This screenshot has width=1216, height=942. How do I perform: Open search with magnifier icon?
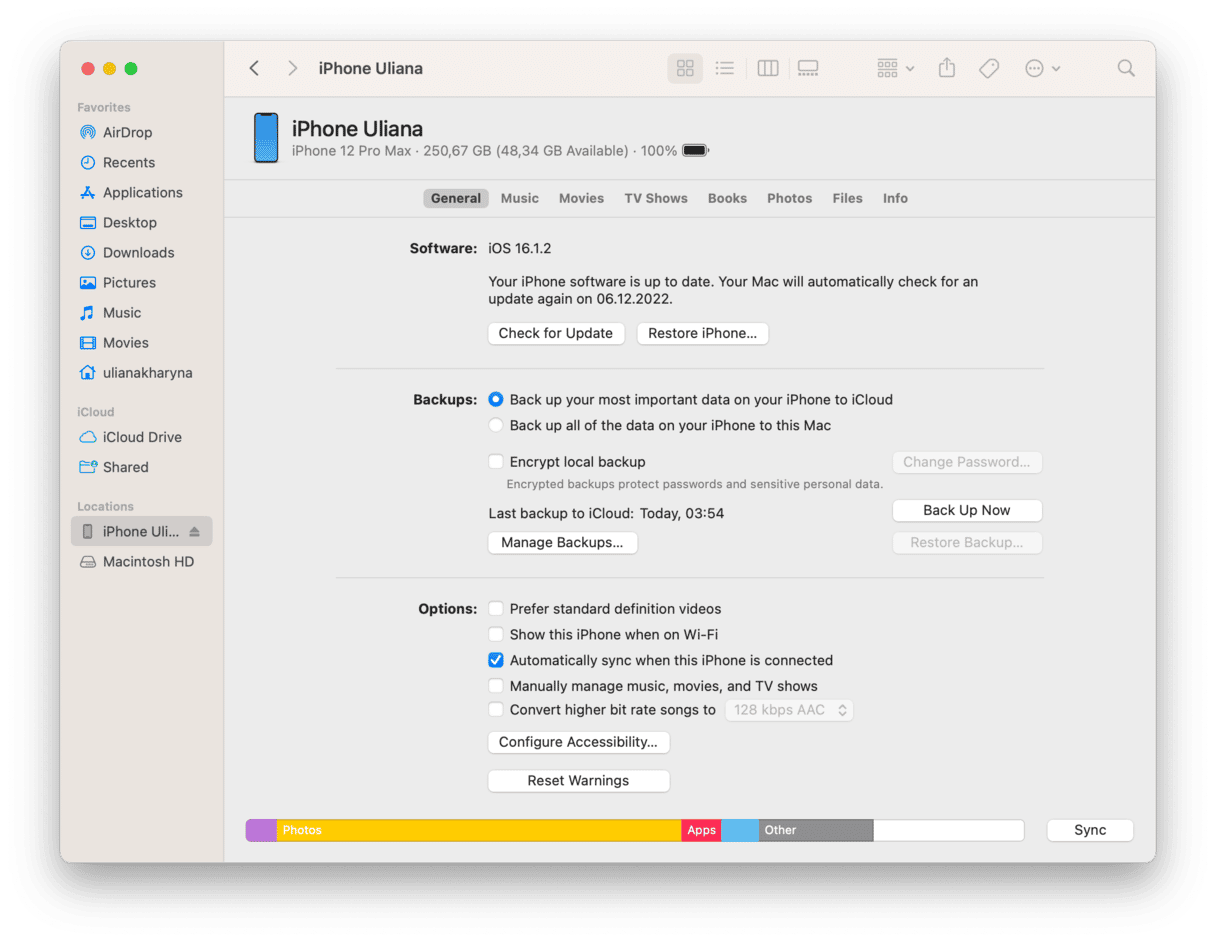tap(1126, 68)
